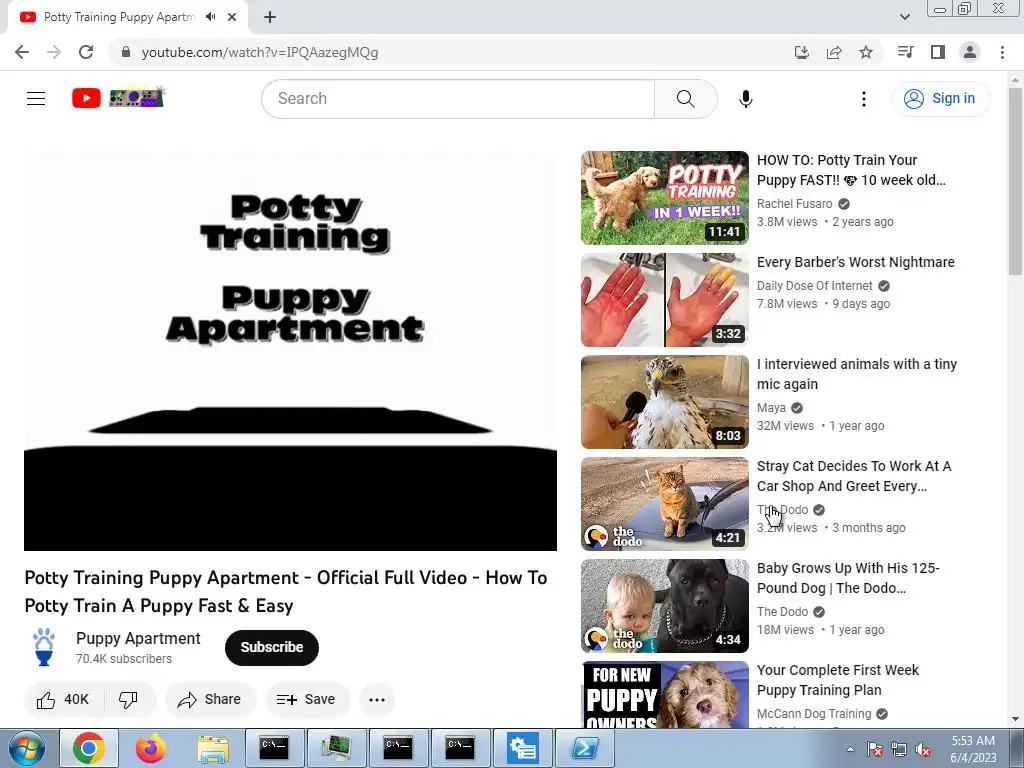This screenshot has width=1024, height=768.
Task: Click the main video player area
Action: [291, 351]
